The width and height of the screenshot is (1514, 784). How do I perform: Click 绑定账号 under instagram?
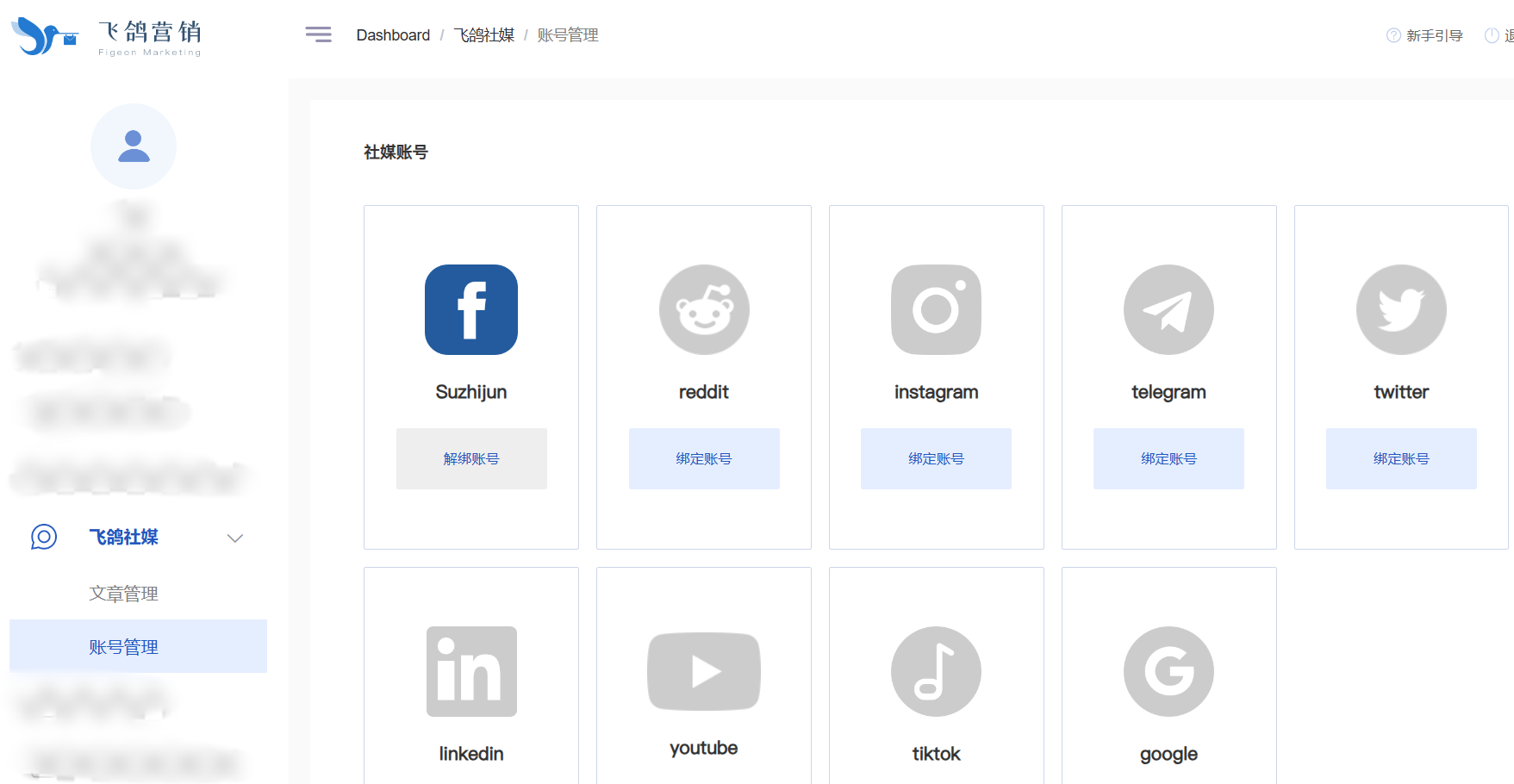pyautogui.click(x=936, y=458)
